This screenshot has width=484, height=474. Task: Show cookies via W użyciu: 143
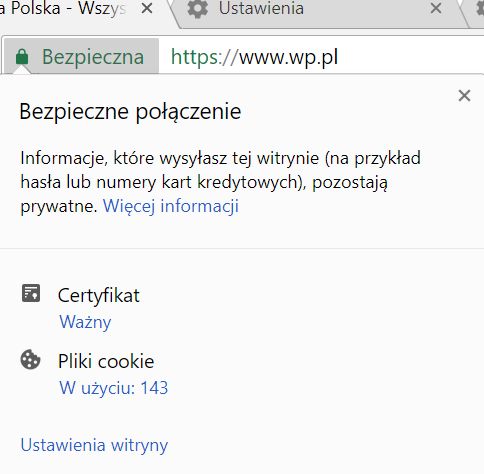coord(114,388)
